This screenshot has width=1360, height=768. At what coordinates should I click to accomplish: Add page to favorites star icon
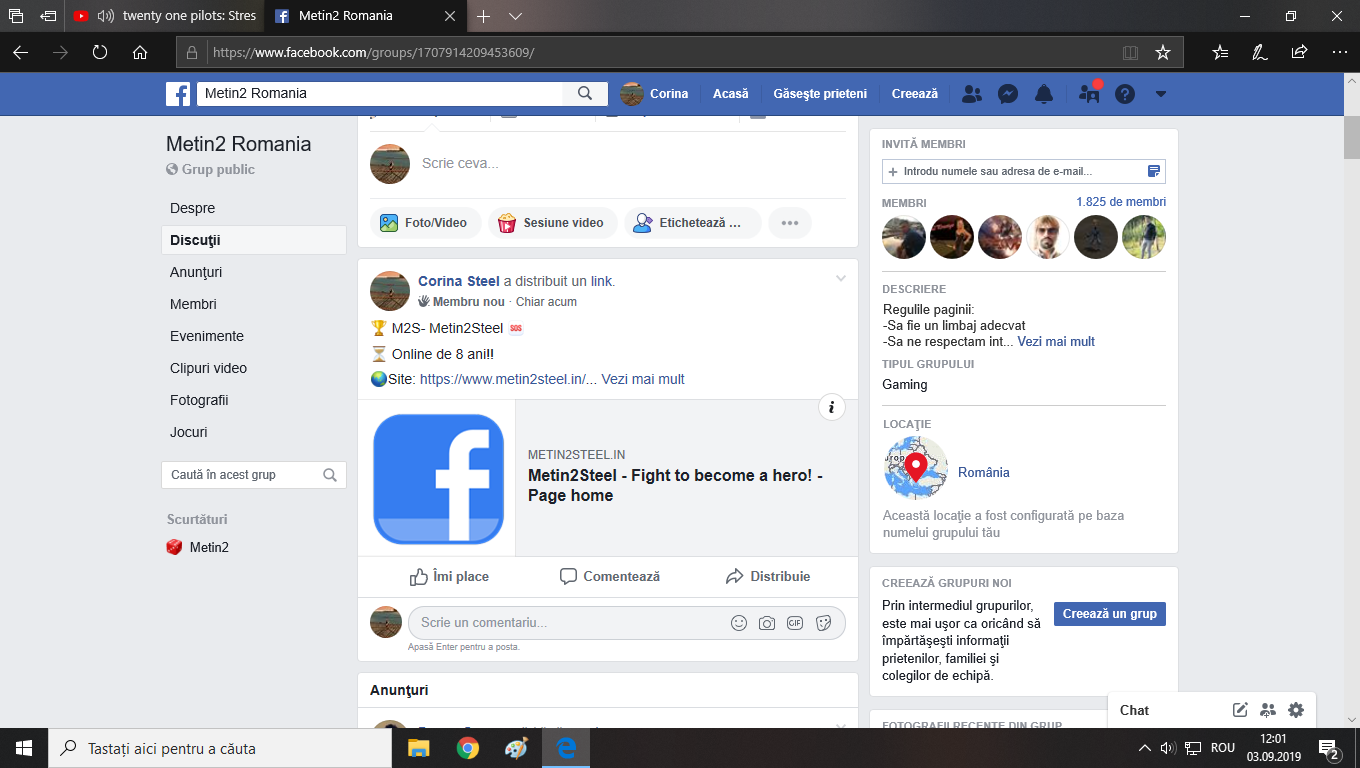(1162, 52)
